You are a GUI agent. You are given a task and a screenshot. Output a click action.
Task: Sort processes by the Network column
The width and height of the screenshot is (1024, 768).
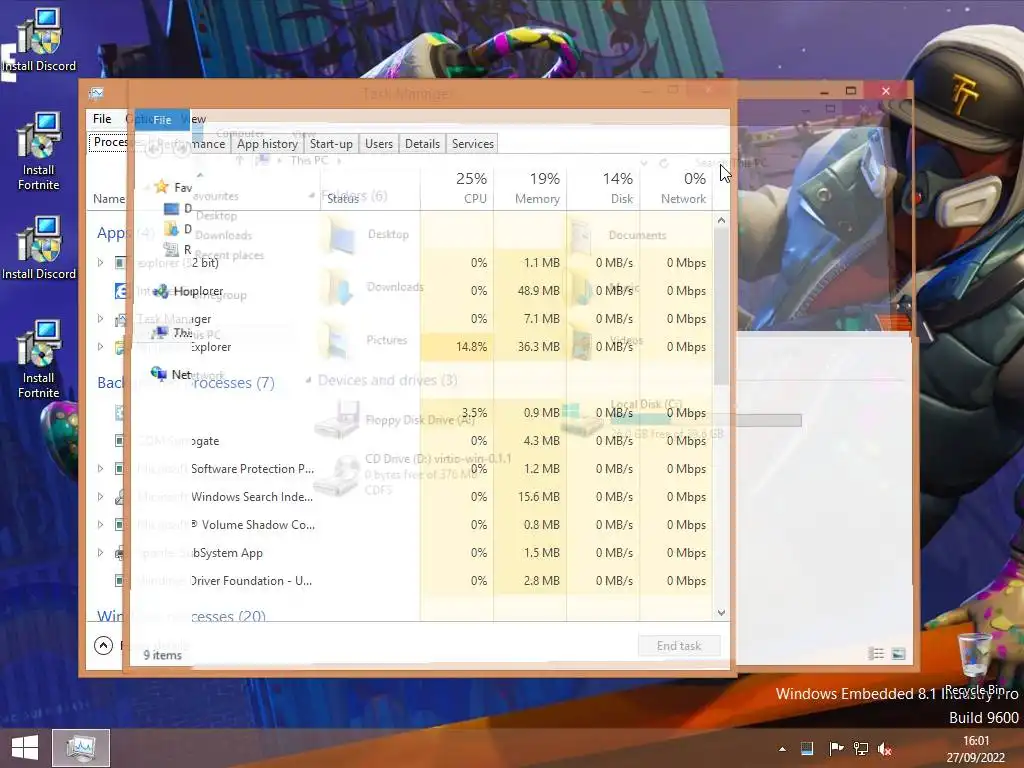pyautogui.click(x=677, y=187)
